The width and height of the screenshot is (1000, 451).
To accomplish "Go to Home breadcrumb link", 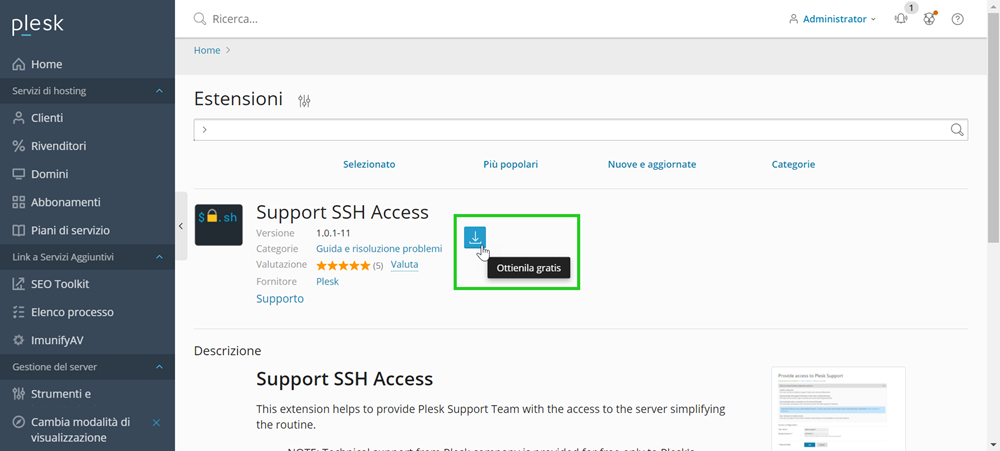I will pyautogui.click(x=207, y=50).
